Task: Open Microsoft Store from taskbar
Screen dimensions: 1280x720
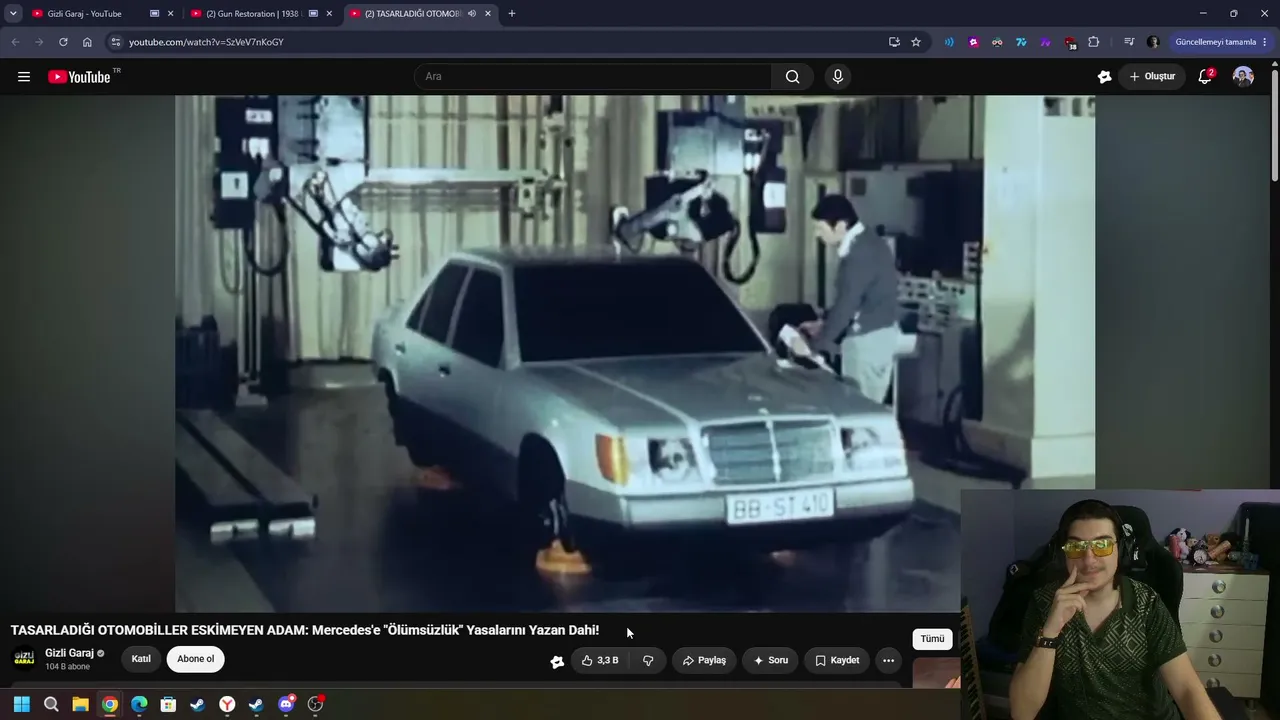Action: 168,704
